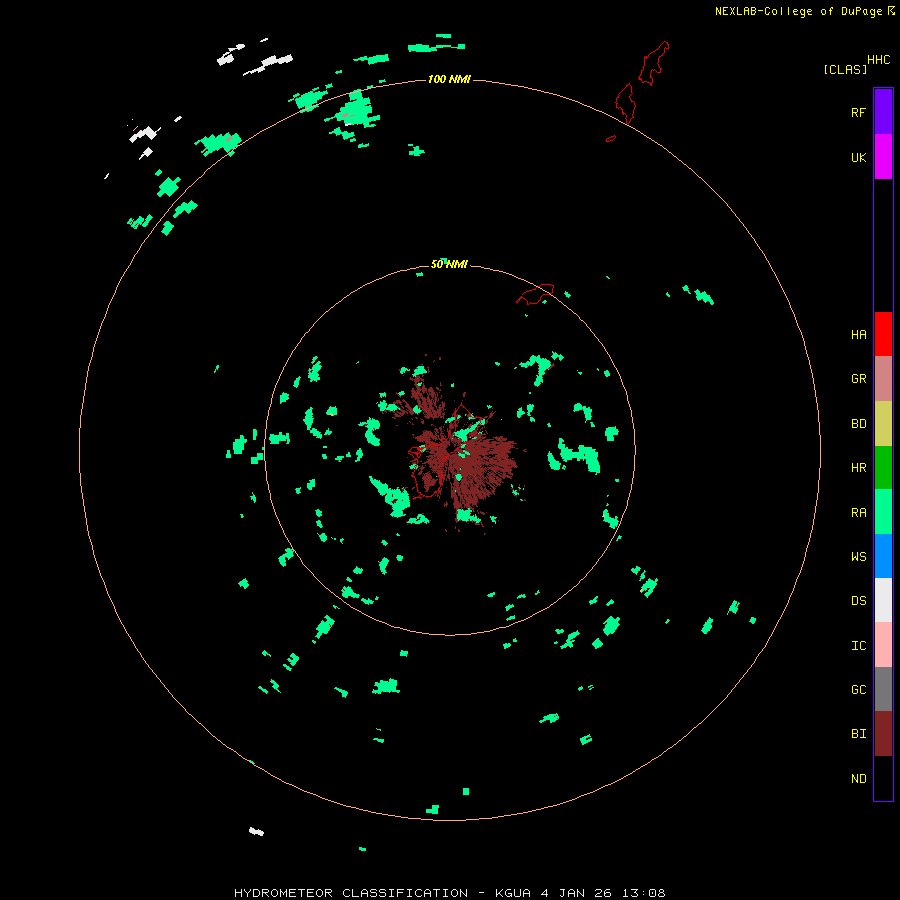The width and height of the screenshot is (900, 900).
Task: Click the GC legend label
Action: [858, 690]
